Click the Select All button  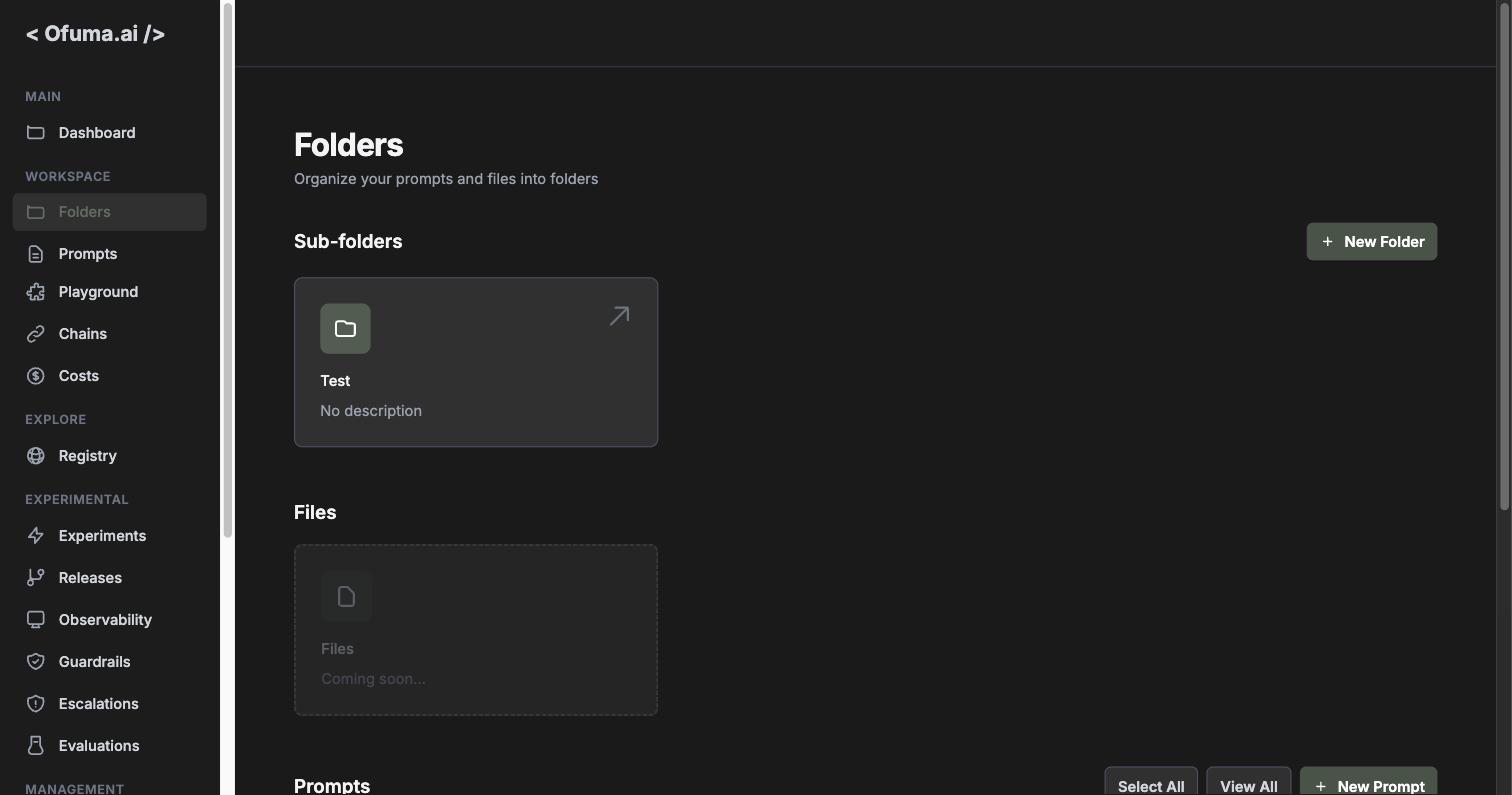click(1151, 782)
